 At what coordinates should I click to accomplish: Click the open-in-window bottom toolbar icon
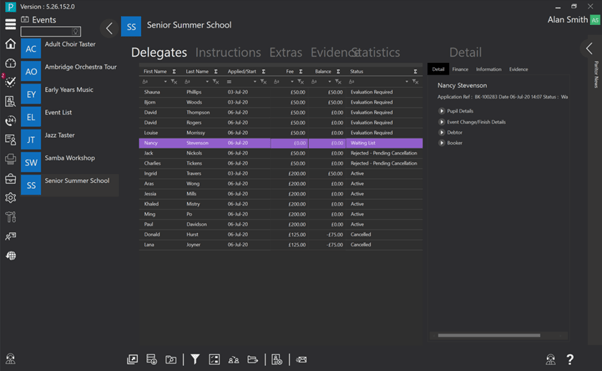coord(132,359)
